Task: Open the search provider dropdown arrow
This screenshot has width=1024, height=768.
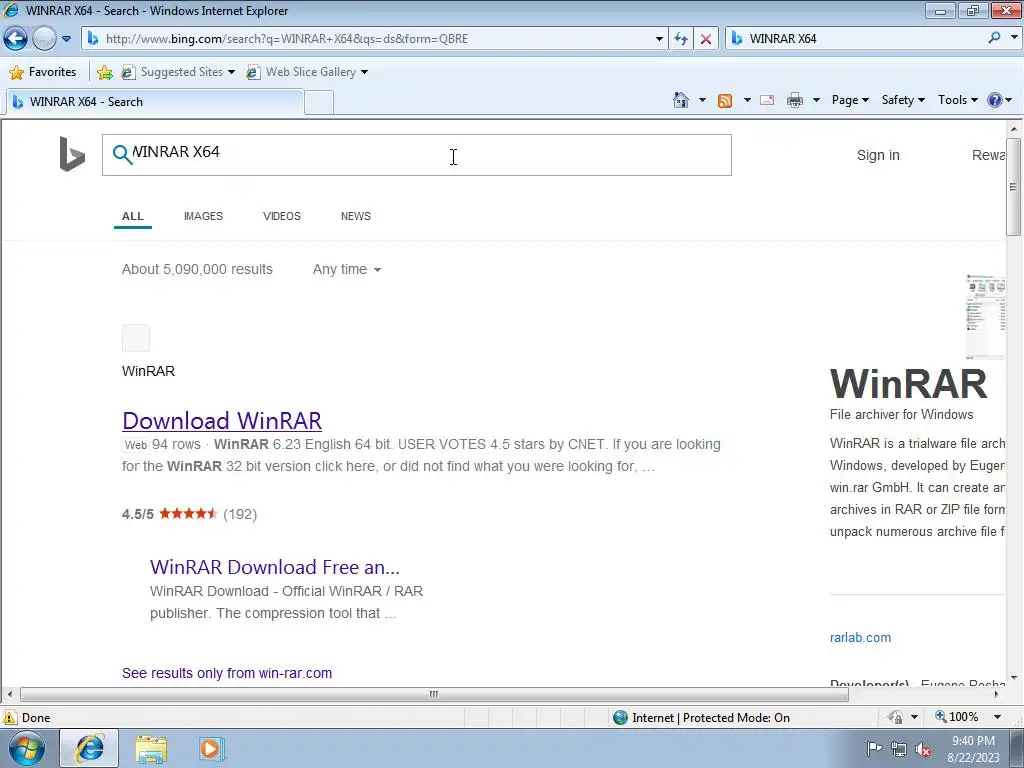Action: pyautogui.click(x=1014, y=38)
